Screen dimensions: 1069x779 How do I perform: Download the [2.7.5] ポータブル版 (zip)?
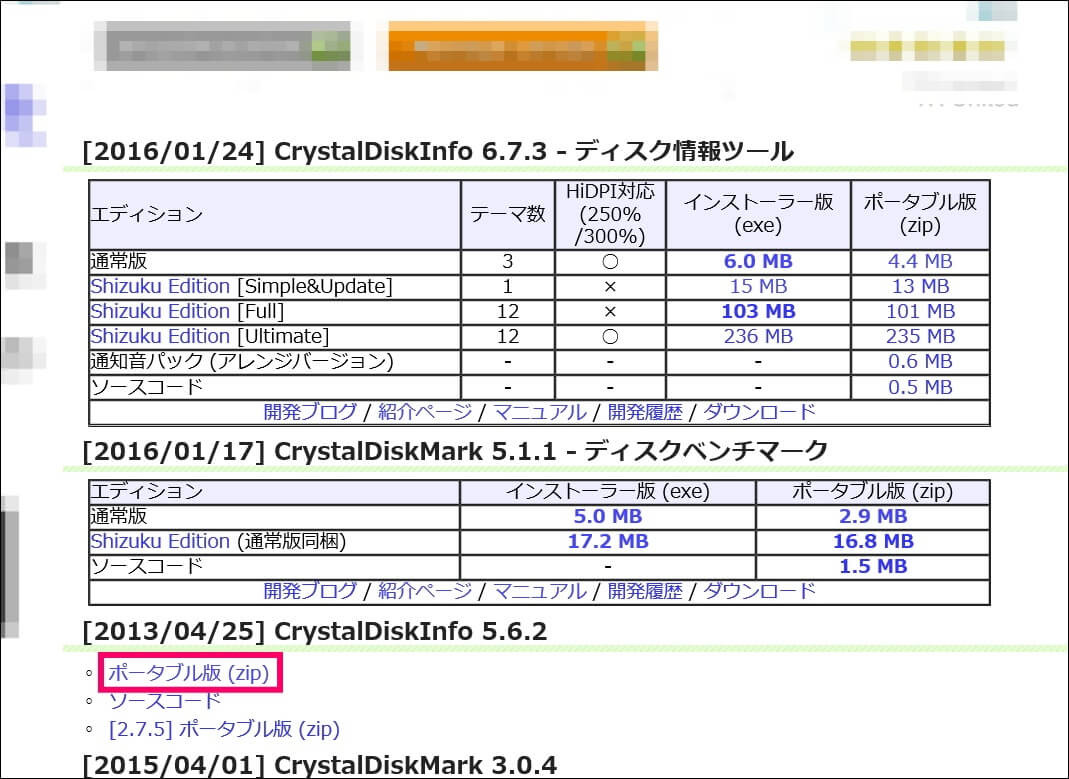[x=224, y=729]
